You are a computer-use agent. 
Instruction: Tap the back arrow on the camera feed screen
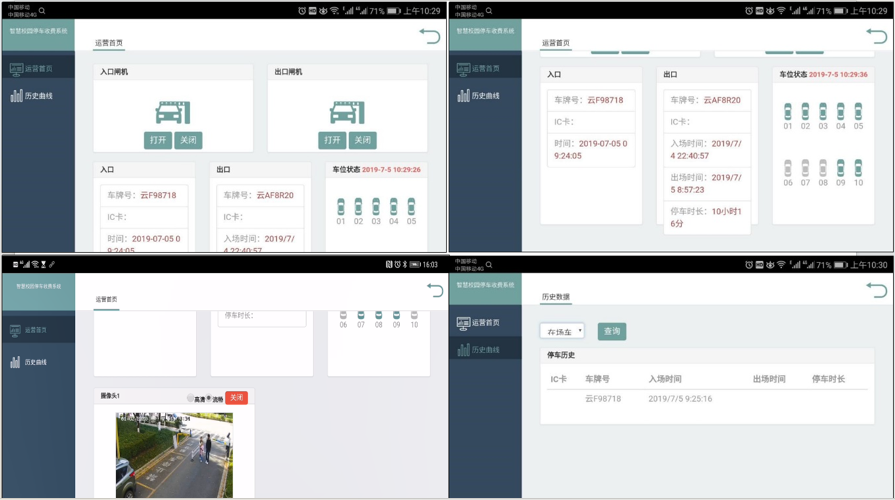[x=436, y=291]
